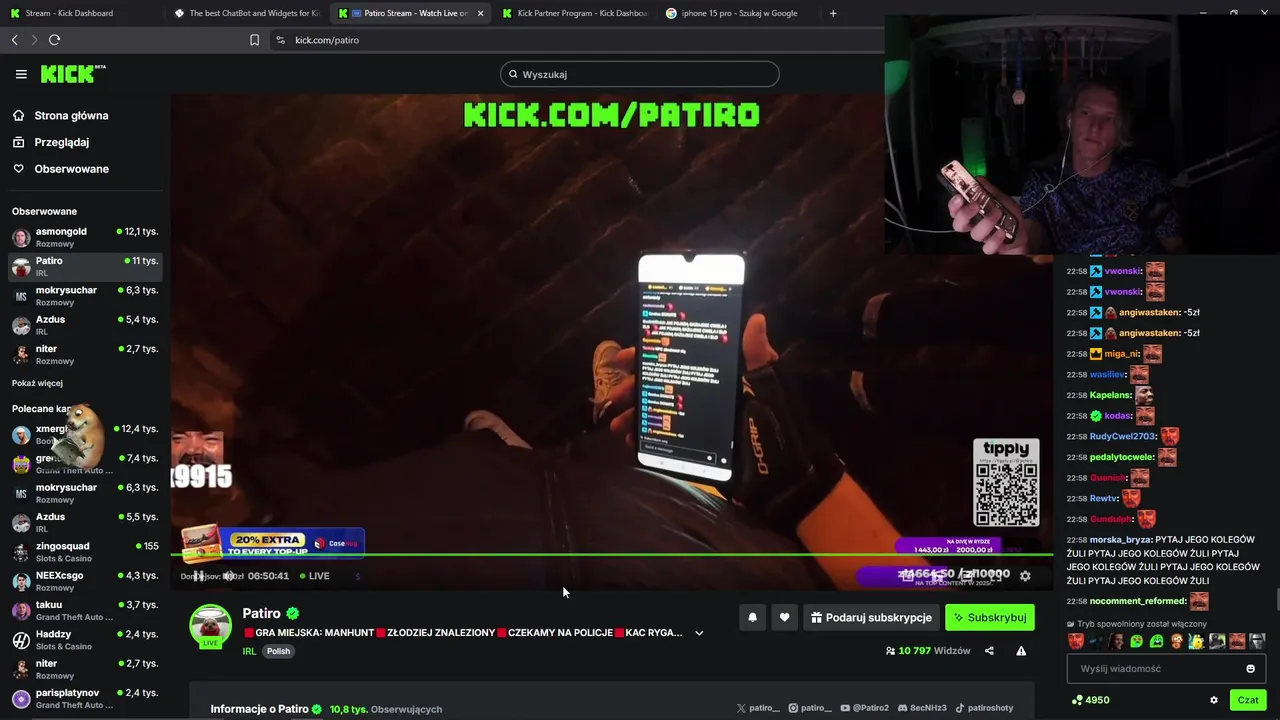Open TikTok profile patiroshoty
The height and width of the screenshot is (720, 1280).
[983, 708]
